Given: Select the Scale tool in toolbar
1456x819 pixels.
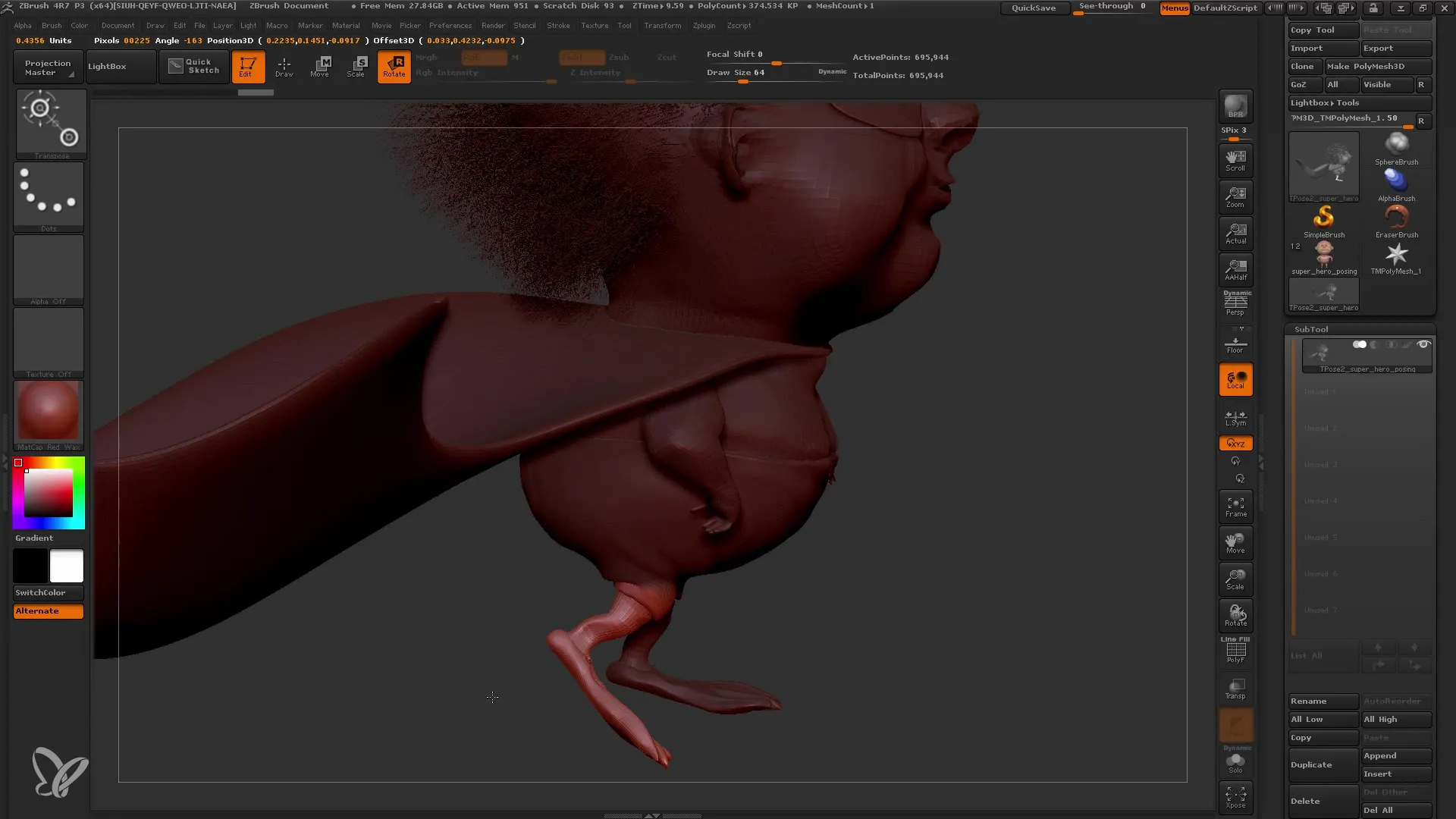Looking at the screenshot, I should [357, 66].
